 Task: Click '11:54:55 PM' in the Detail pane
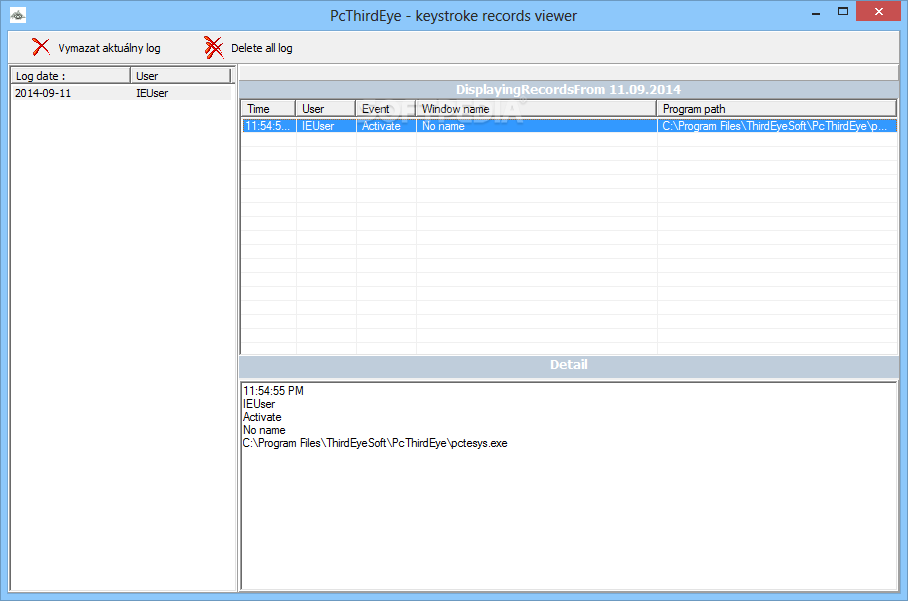point(273,391)
